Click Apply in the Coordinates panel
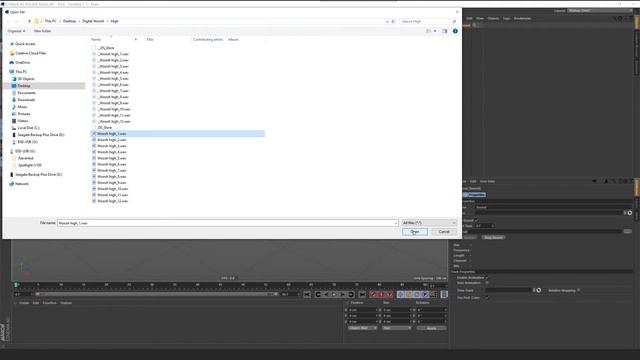This screenshot has width=640, height=360. coord(431,328)
